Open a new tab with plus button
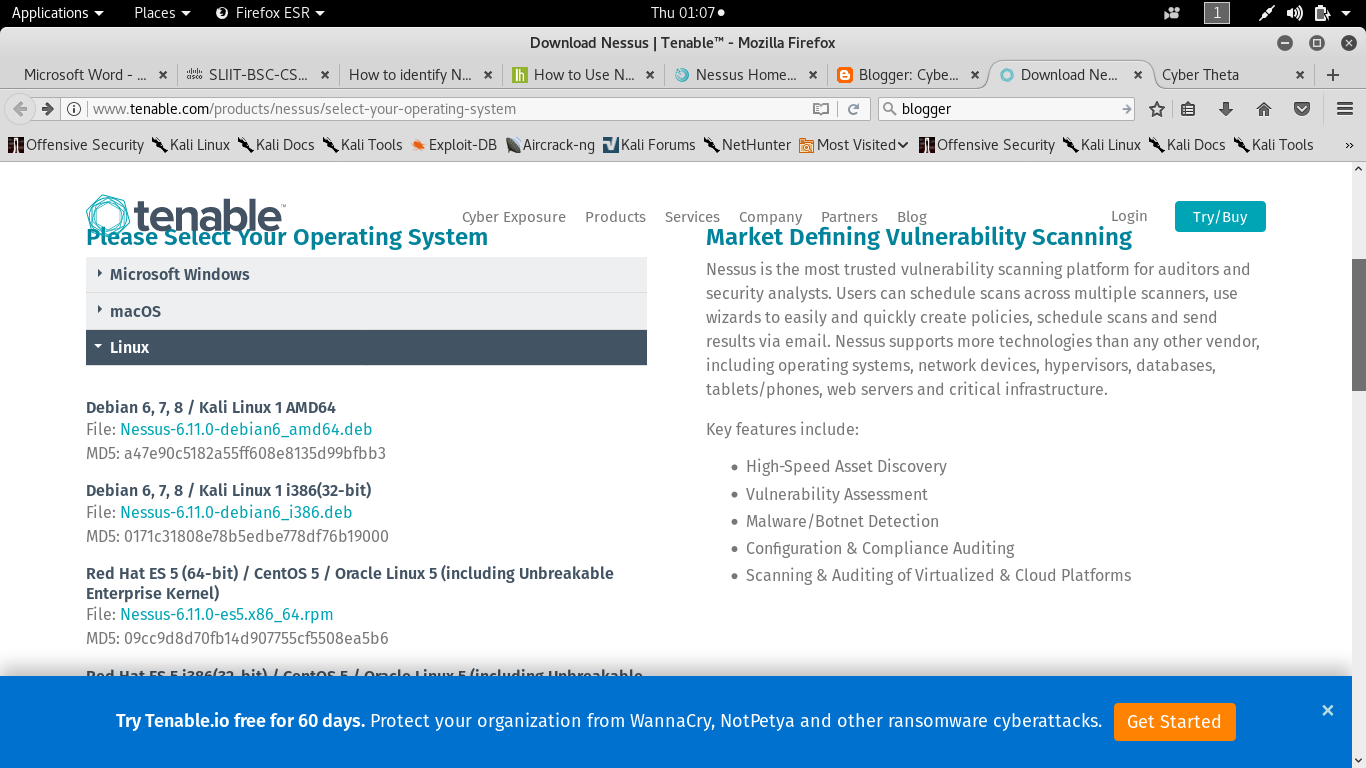 pos(1332,75)
